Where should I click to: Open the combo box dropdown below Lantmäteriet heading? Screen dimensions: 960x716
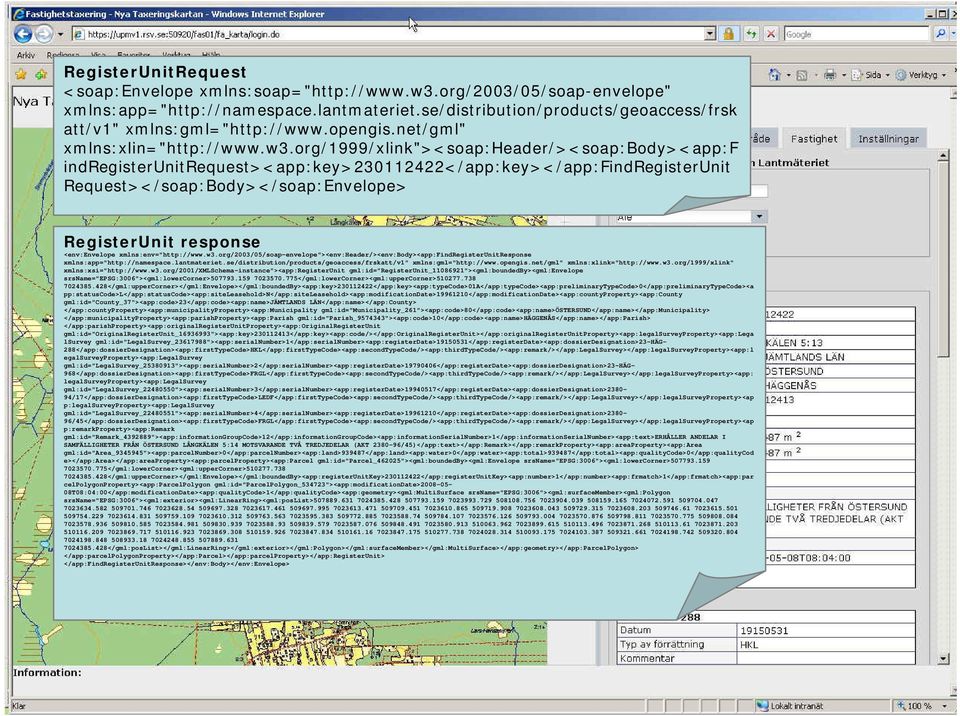pyautogui.click(x=759, y=216)
